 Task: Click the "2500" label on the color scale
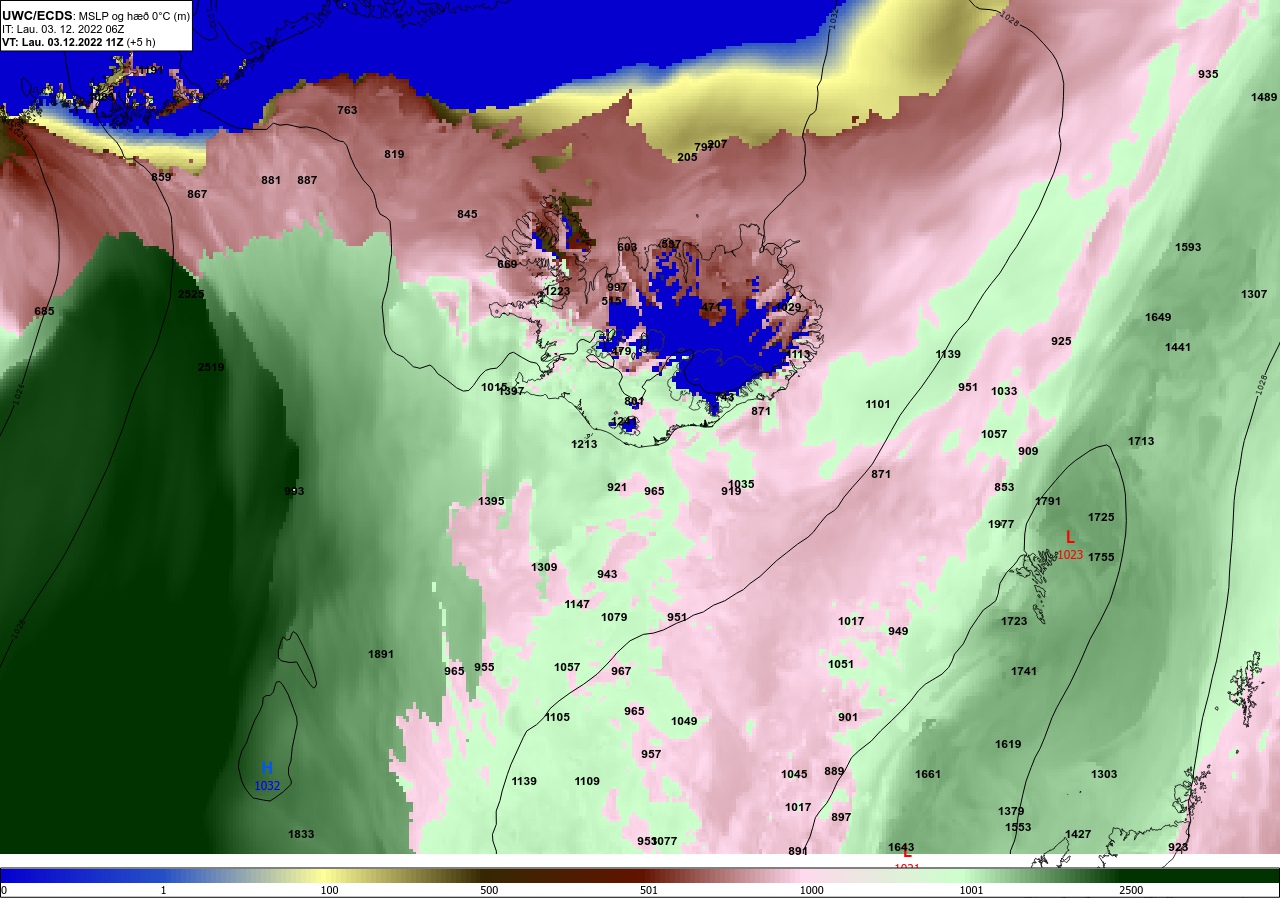pos(1131,890)
